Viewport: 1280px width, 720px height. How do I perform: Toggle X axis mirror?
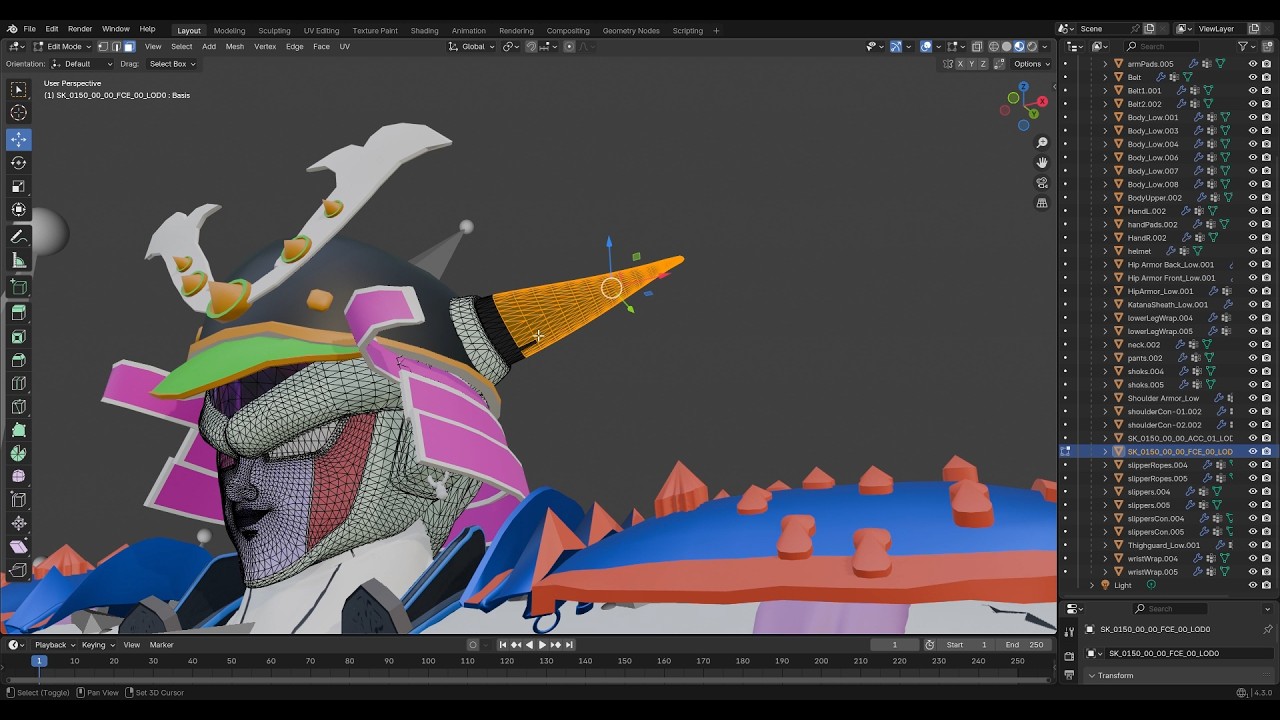[960, 64]
